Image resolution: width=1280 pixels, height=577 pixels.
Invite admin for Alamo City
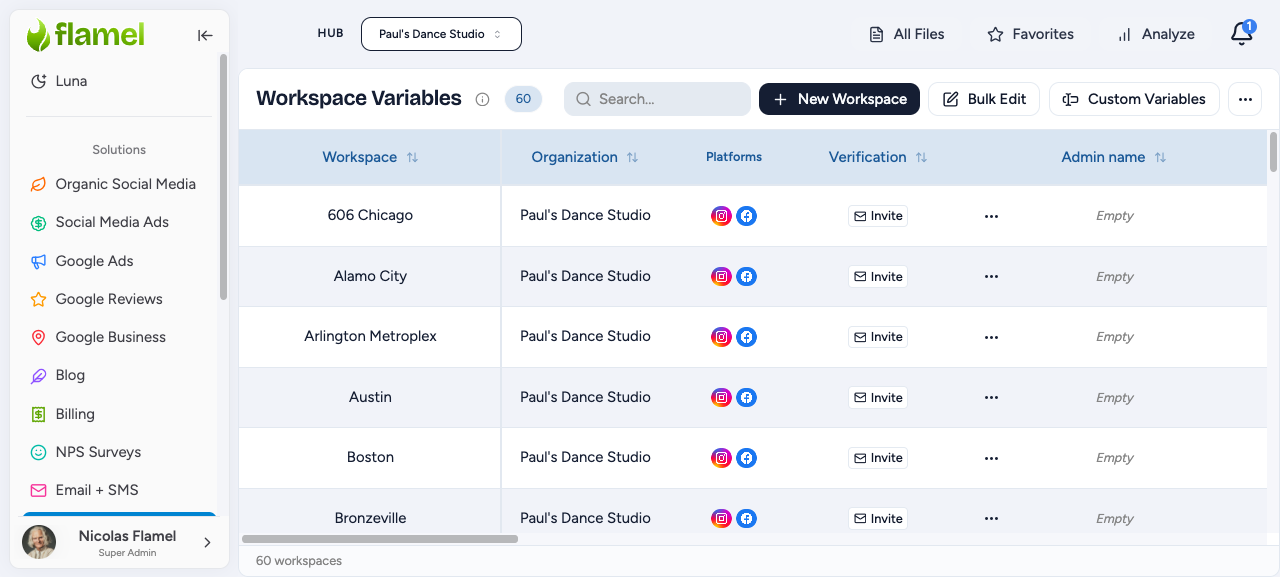(x=878, y=277)
